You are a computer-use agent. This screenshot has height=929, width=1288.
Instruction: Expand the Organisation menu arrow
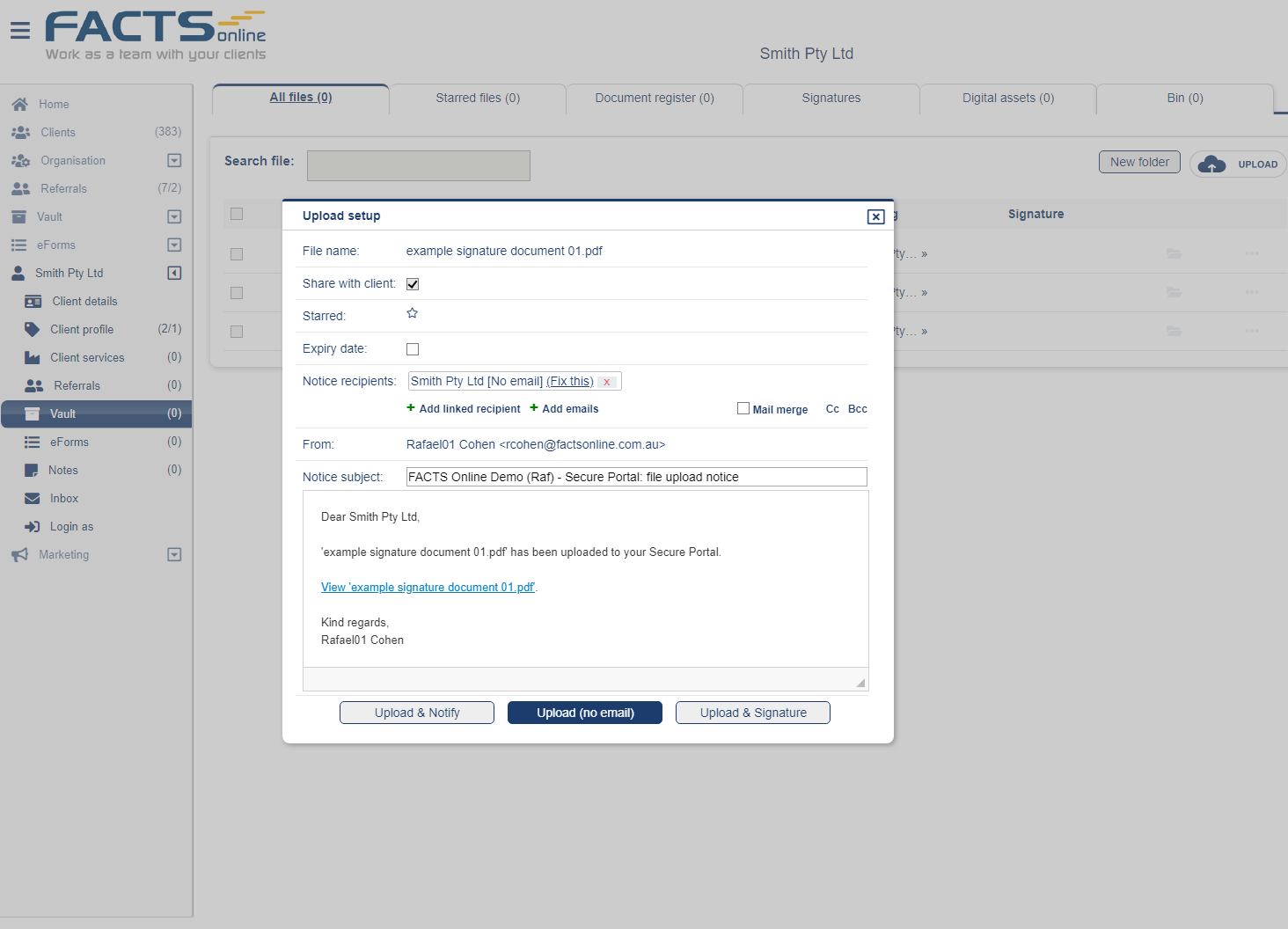[174, 160]
